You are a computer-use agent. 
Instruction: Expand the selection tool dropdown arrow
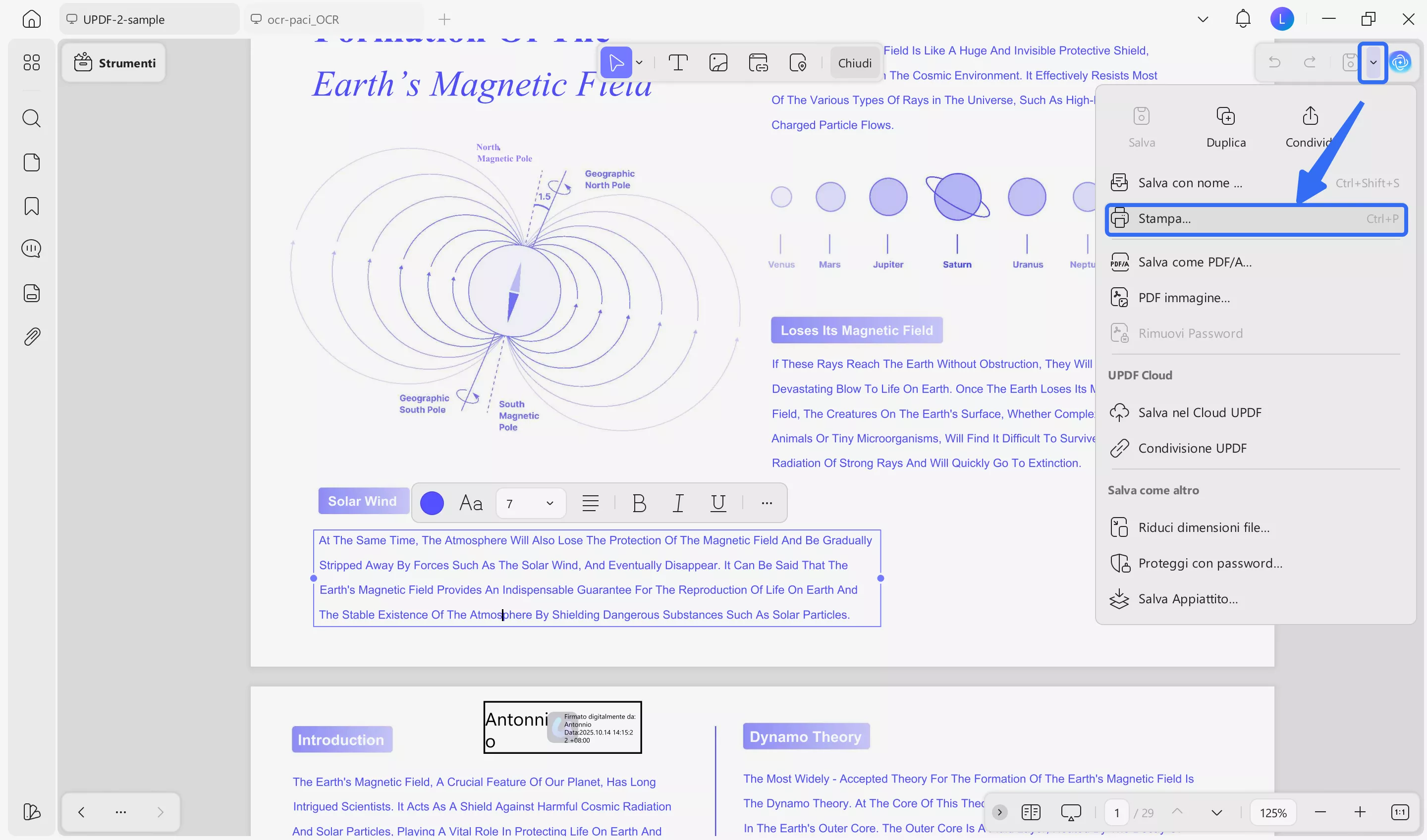(639, 63)
